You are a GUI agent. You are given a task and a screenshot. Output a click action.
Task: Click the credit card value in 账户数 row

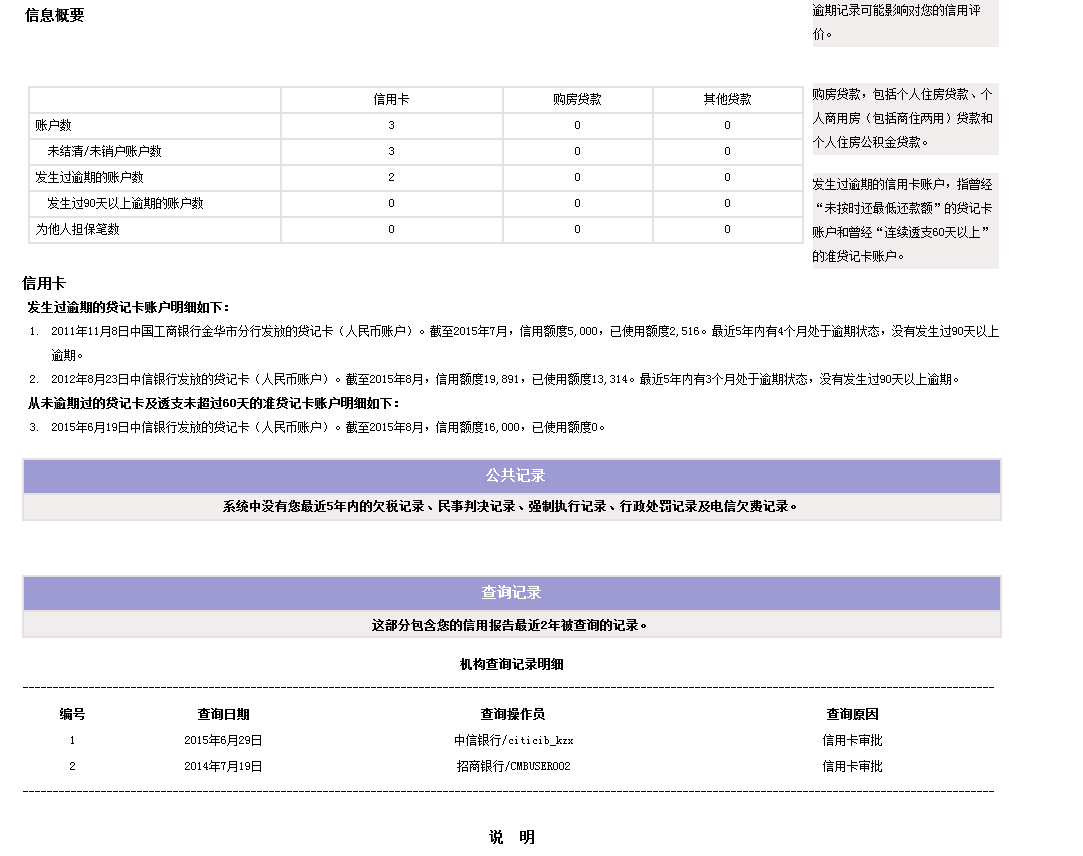pyautogui.click(x=392, y=126)
